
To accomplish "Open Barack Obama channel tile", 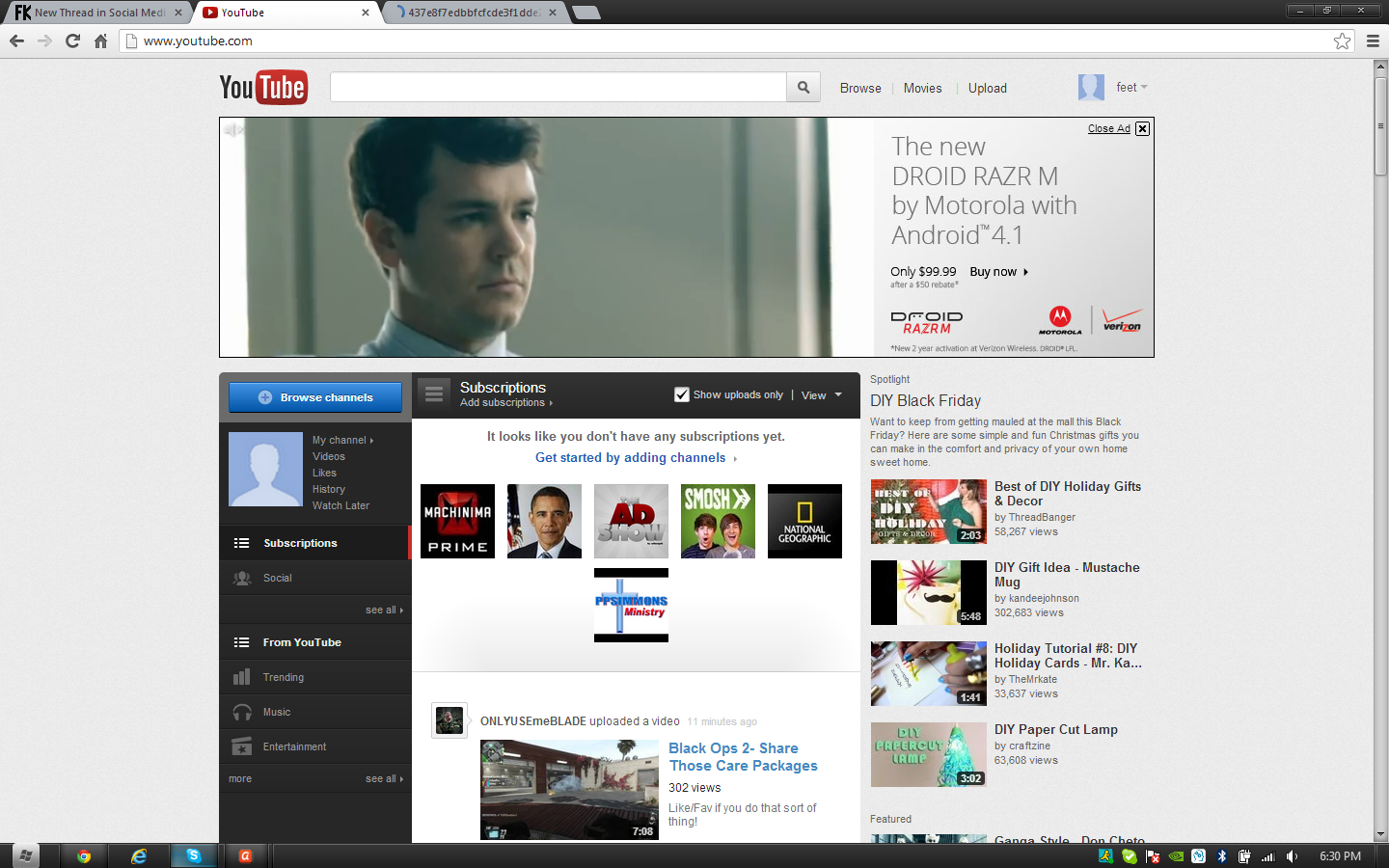I will coord(544,521).
